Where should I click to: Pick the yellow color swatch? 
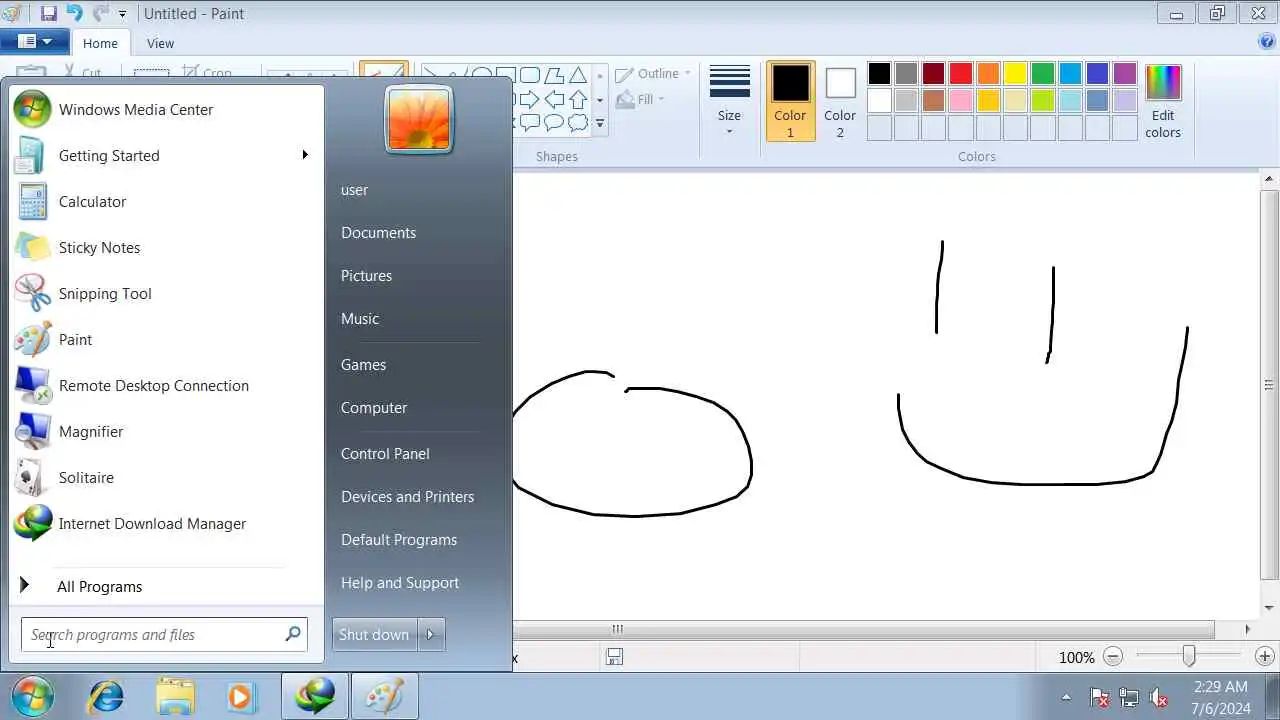pyautogui.click(x=1015, y=74)
